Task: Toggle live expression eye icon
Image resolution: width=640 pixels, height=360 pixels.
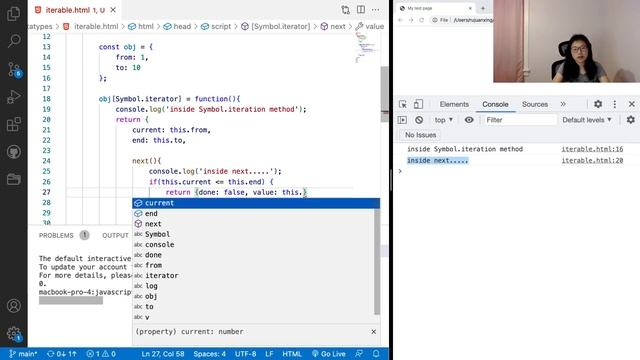Action: coord(469,120)
